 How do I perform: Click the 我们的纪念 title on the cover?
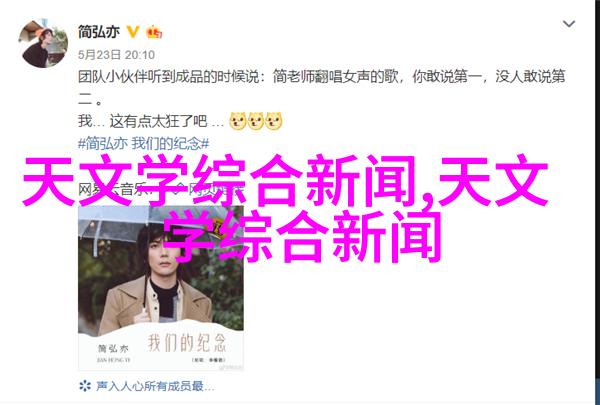[x=187, y=343]
